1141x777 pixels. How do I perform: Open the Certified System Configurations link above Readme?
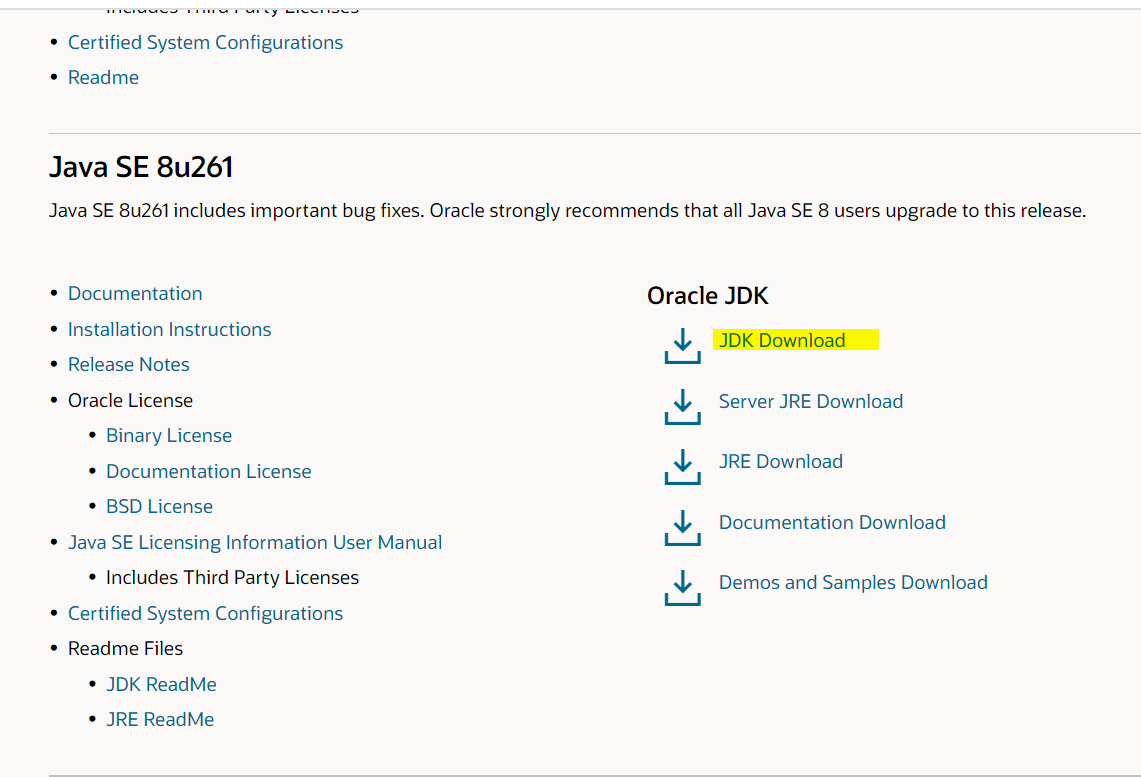coord(206,43)
